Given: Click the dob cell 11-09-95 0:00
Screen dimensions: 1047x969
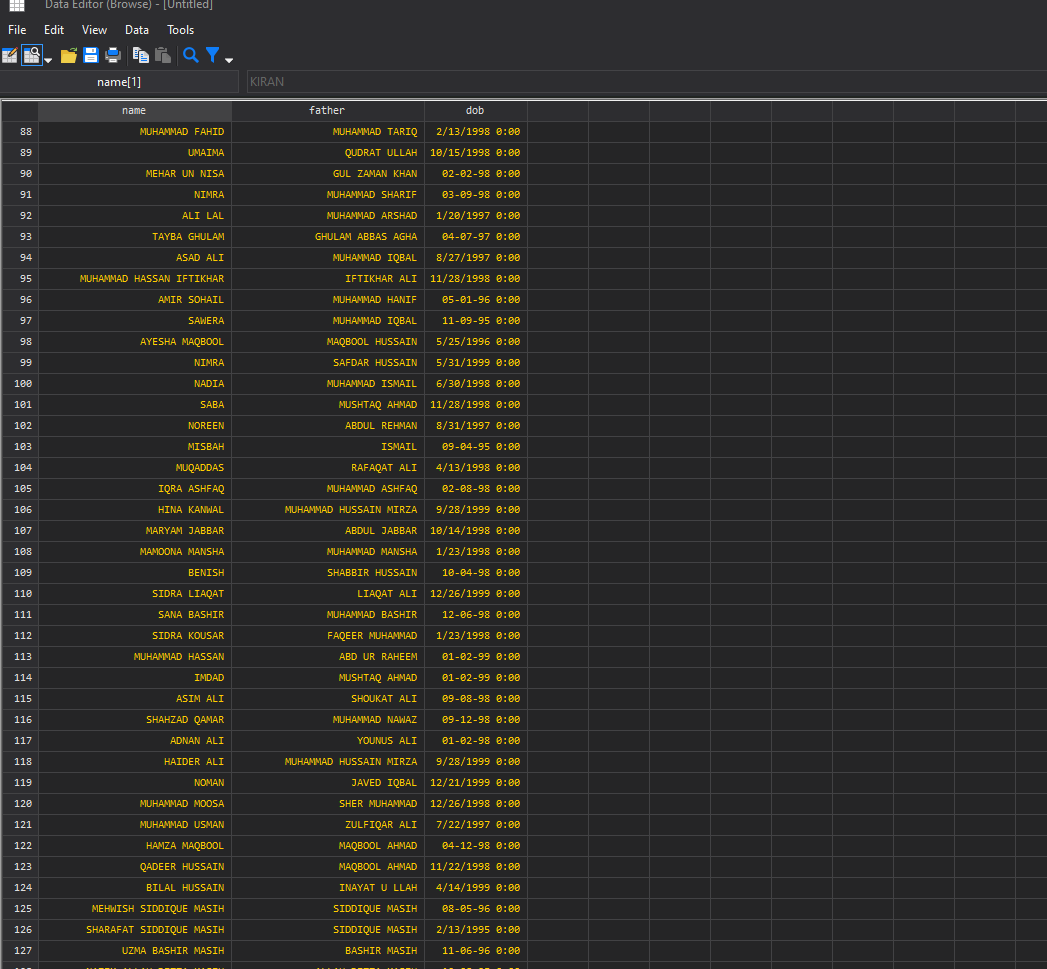Looking at the screenshot, I should pos(476,321).
